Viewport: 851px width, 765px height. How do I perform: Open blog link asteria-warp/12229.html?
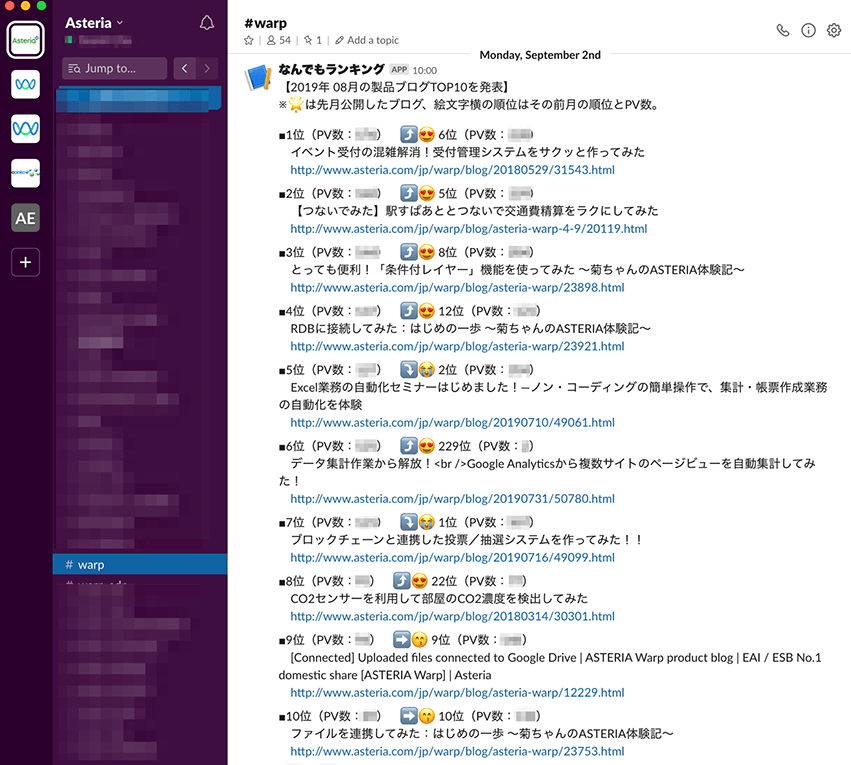click(458, 693)
